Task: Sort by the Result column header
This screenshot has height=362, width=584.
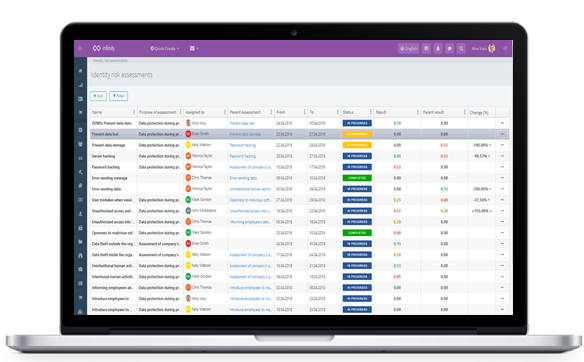Action: tap(381, 112)
